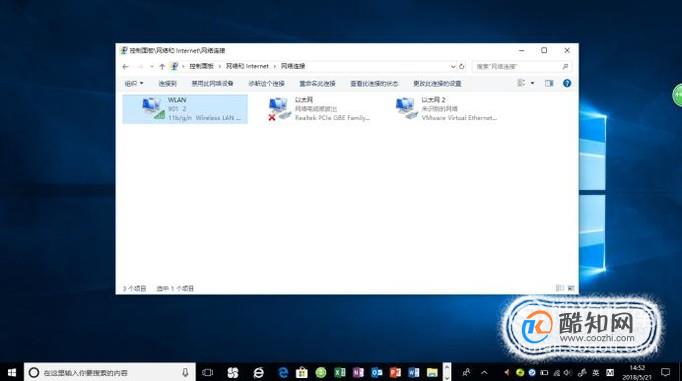Open Microsoft Store from the taskbar
The image size is (682, 381).
pos(301,372)
